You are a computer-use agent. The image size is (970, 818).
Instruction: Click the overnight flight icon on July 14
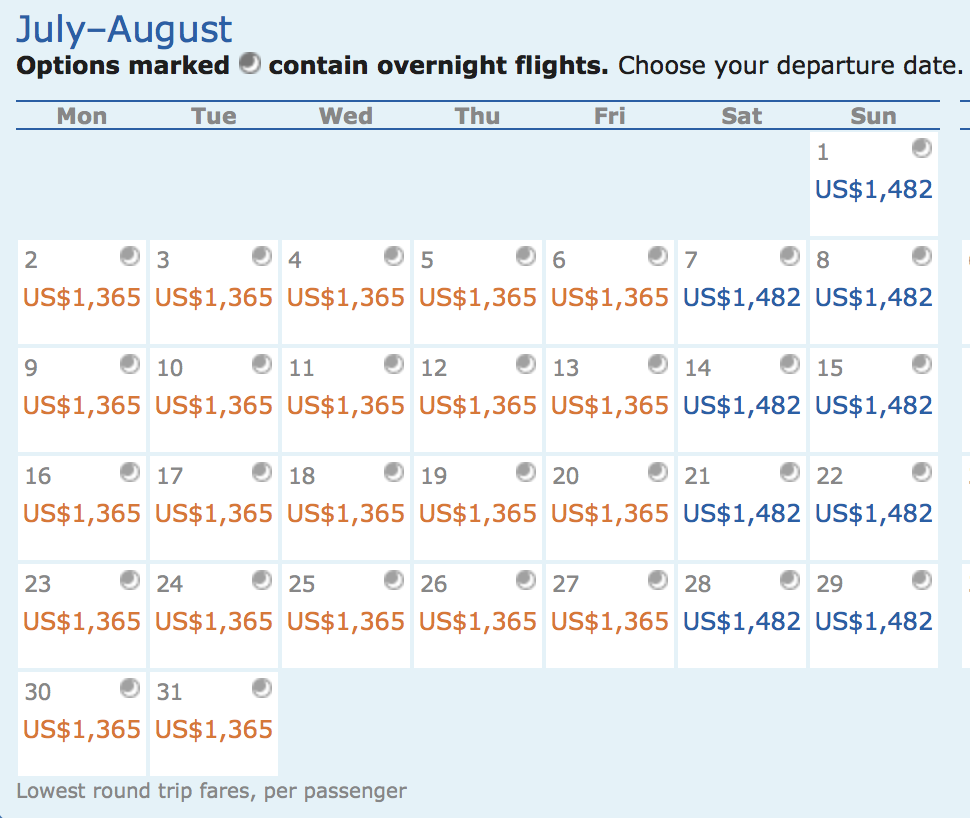click(791, 364)
